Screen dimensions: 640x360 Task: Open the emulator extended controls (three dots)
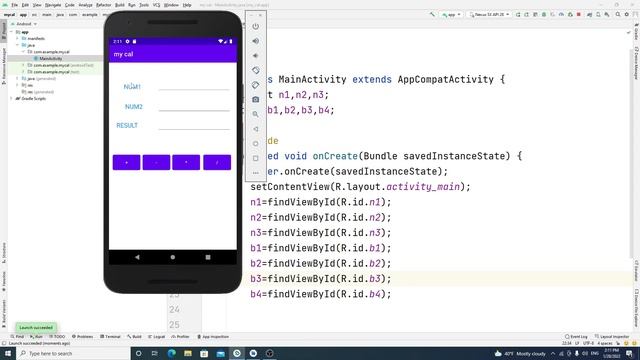[x=256, y=173]
